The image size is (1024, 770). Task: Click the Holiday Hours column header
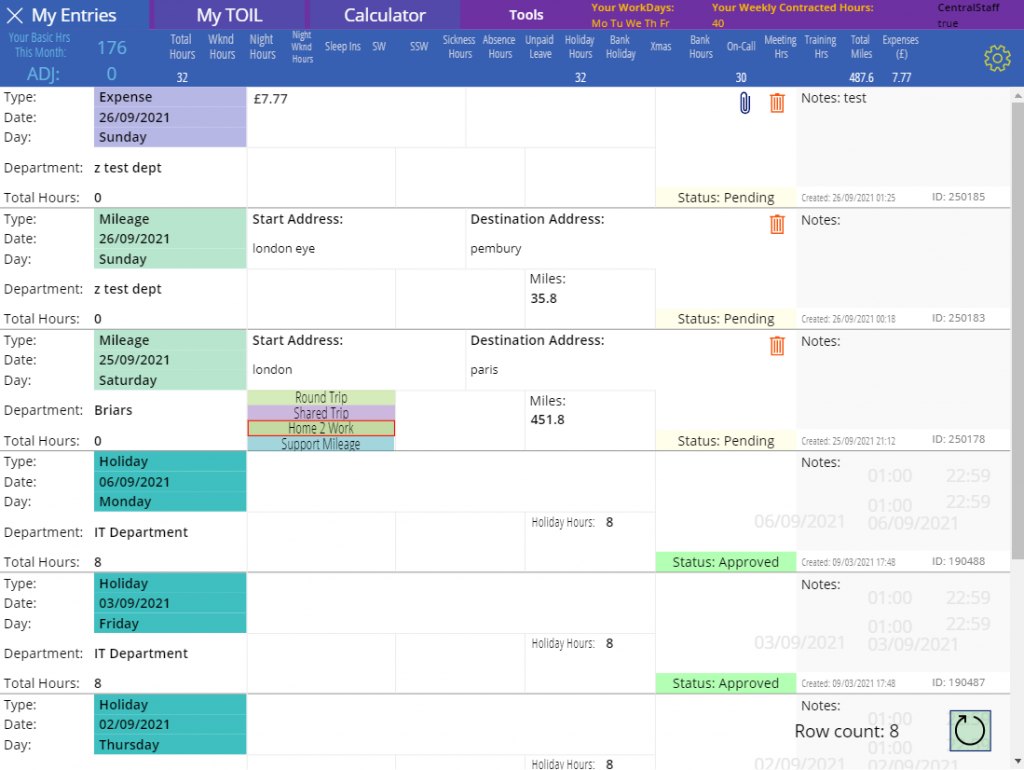pos(580,47)
